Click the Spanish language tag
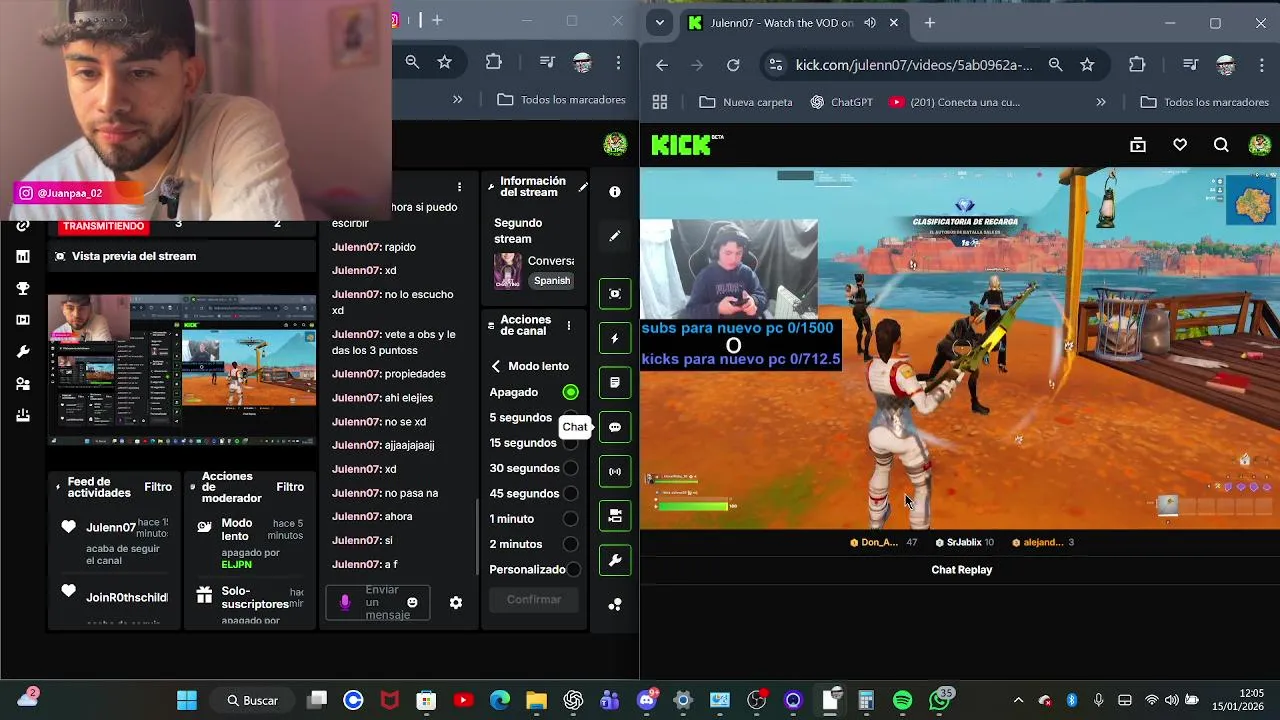Screen dimensions: 1280x720 click(552, 281)
